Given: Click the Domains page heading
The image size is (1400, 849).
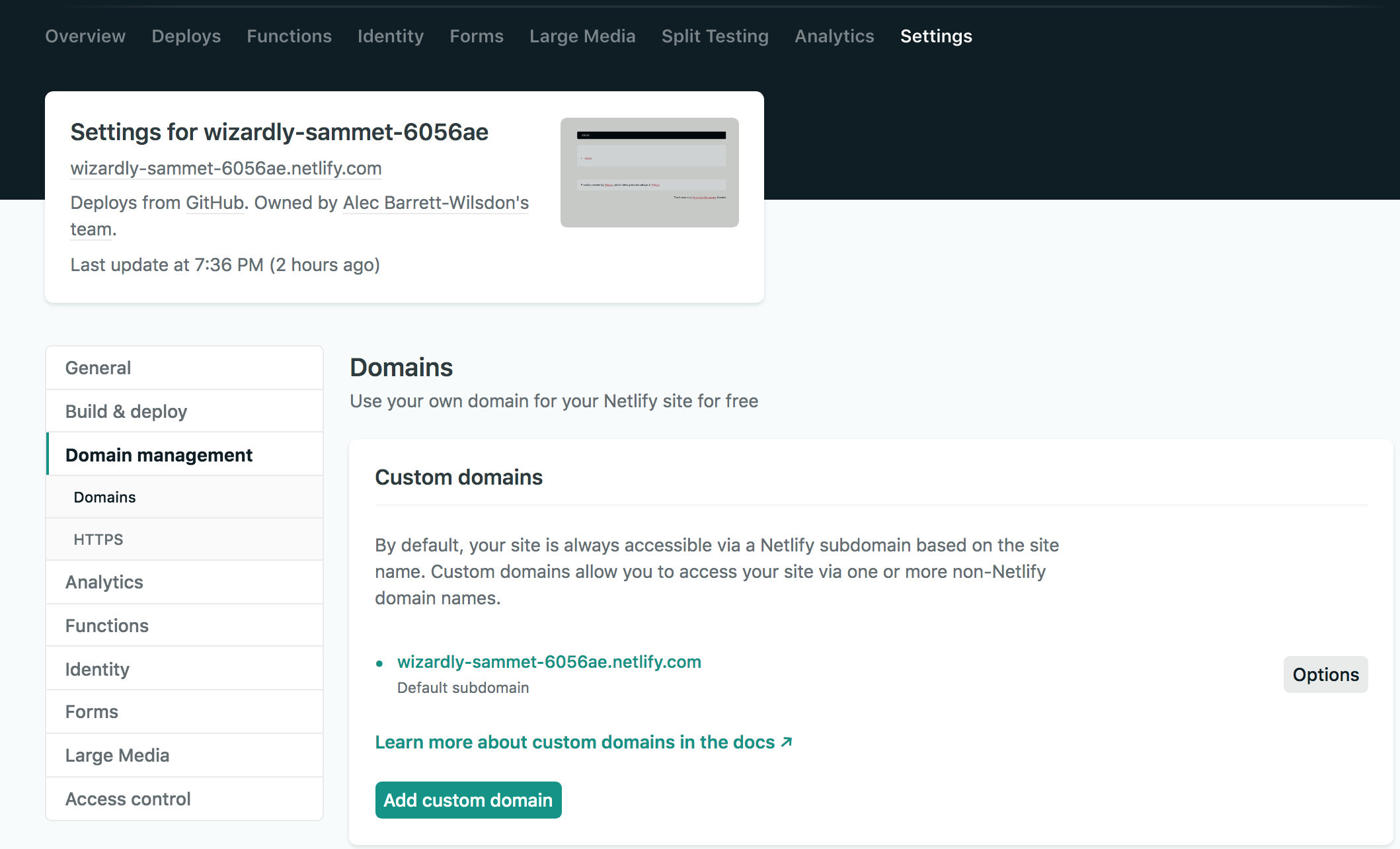Looking at the screenshot, I should click(401, 368).
